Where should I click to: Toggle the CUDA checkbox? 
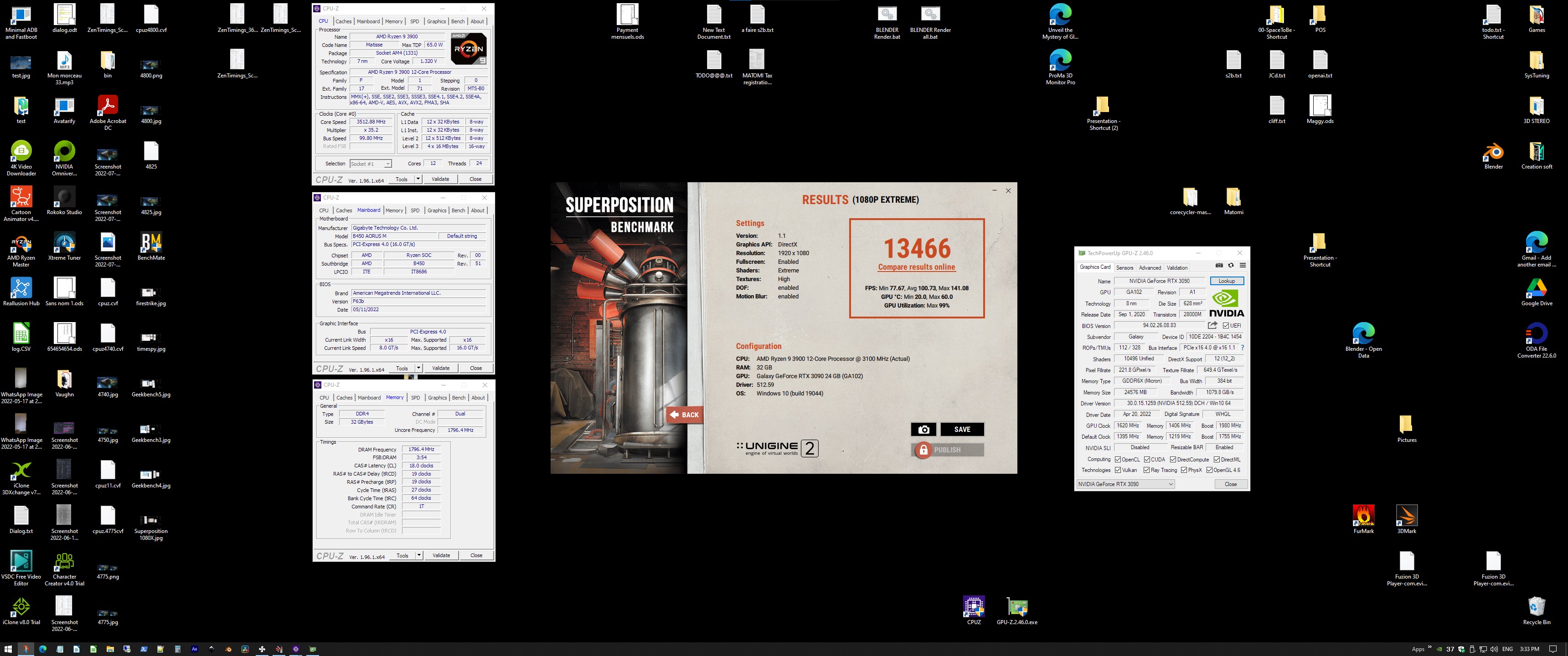(1147, 460)
